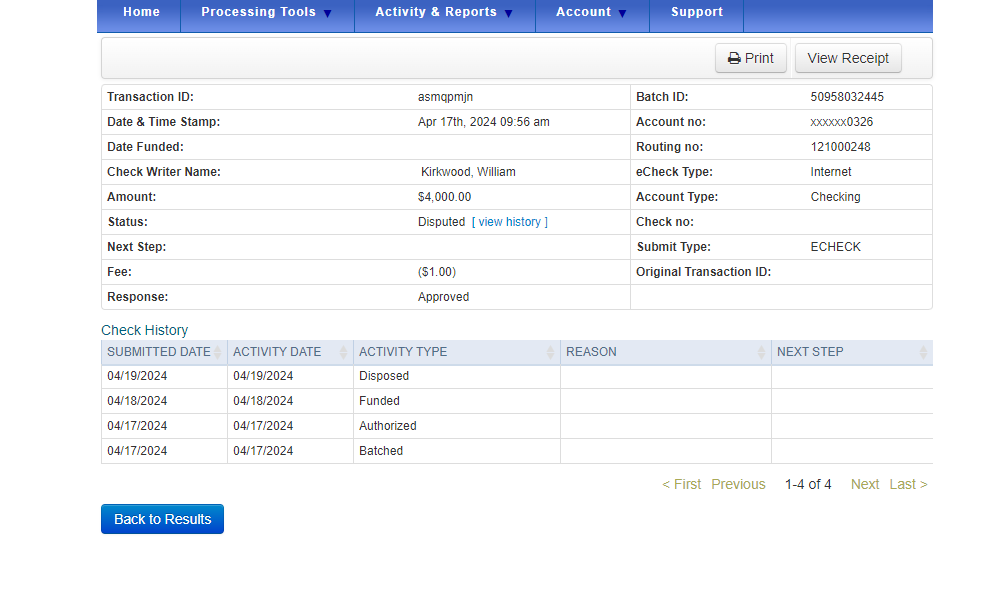
Task: Open the Support page
Action: [696, 12]
